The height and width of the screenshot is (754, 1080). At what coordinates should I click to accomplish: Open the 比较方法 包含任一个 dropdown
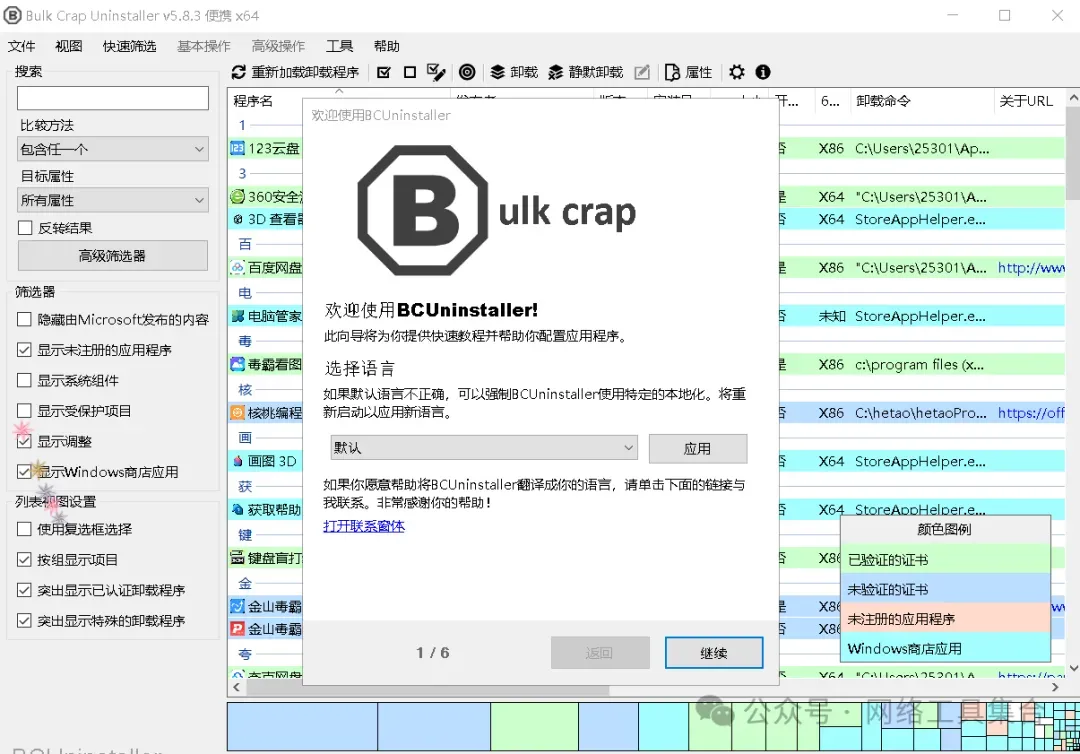tap(113, 149)
